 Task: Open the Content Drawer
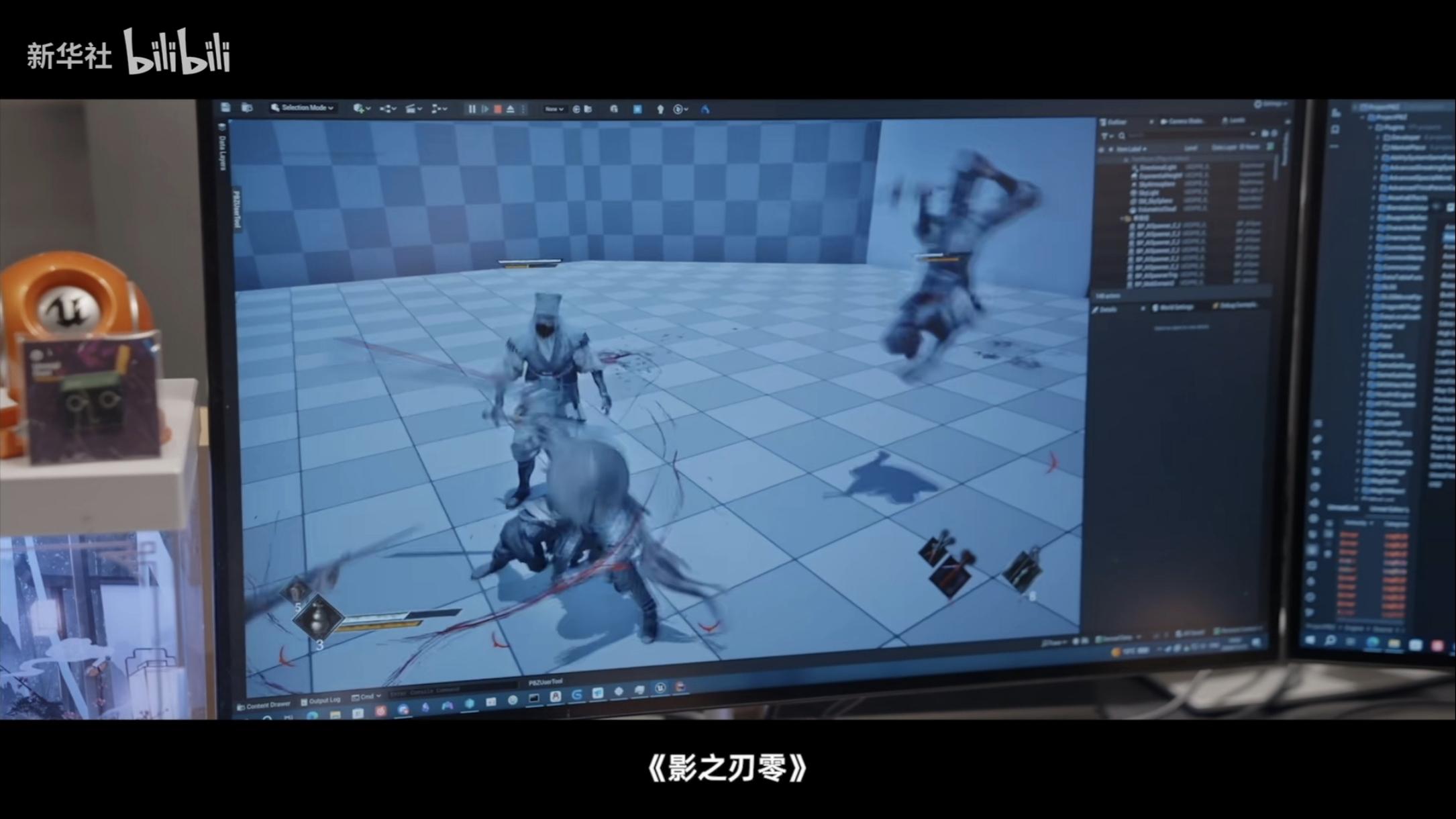click(x=264, y=705)
